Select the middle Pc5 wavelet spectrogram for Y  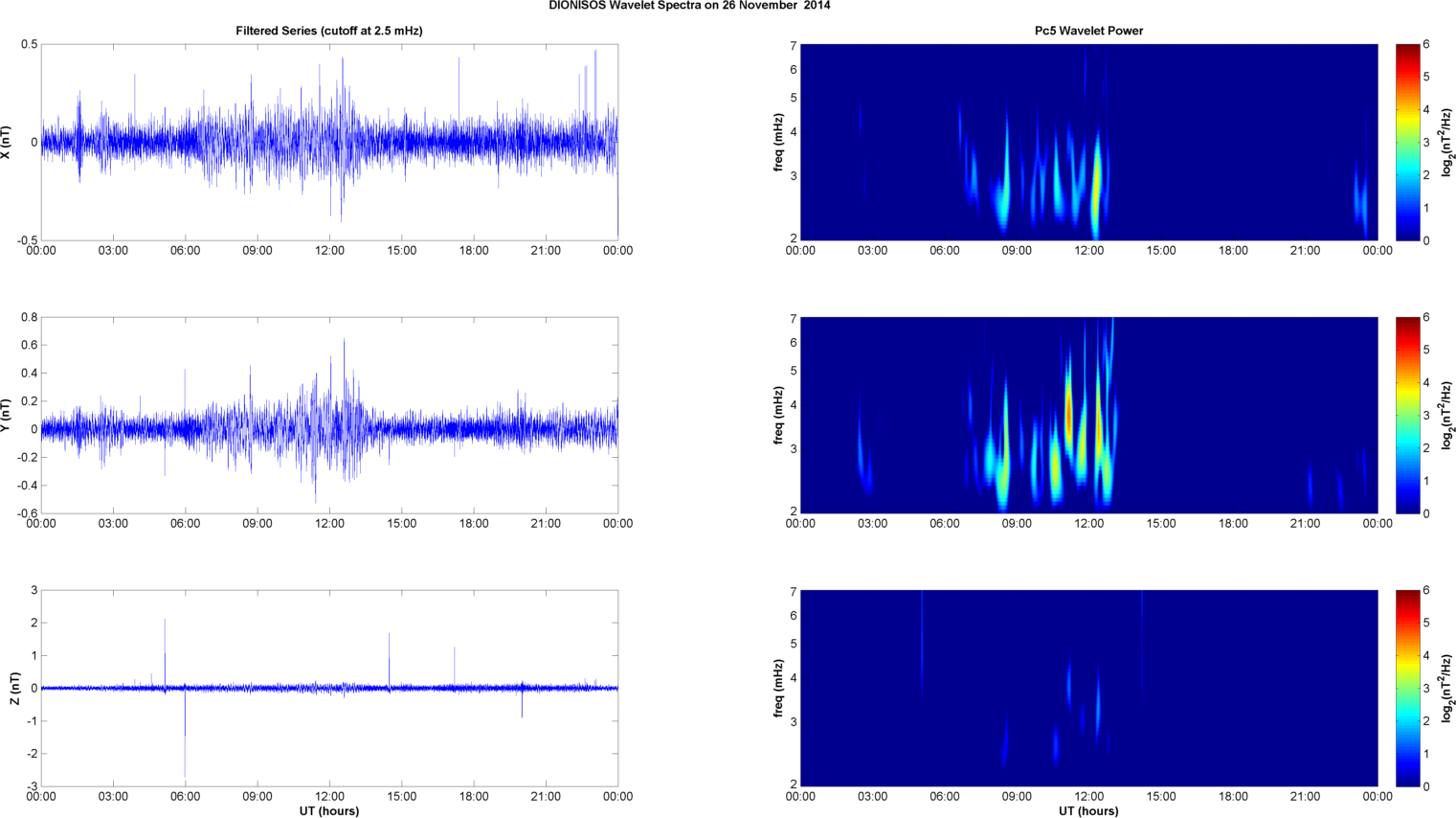(x=1088, y=416)
